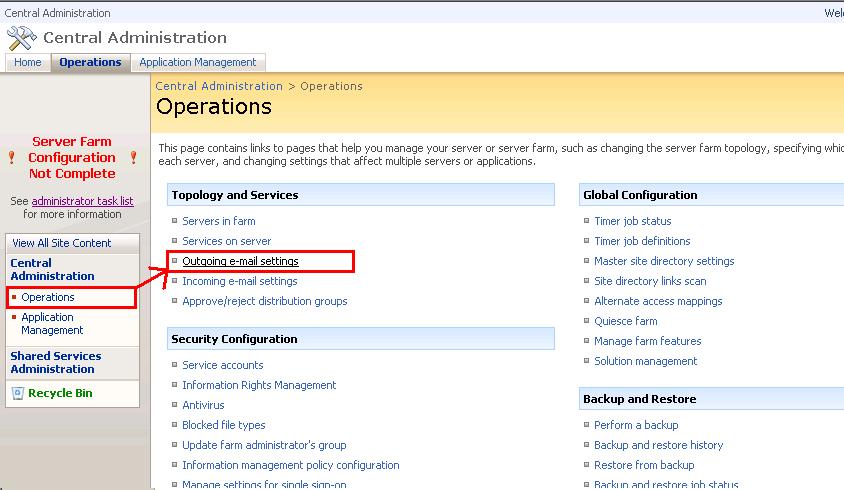The width and height of the screenshot is (844, 490).
Task: Open Solution management link
Action: pos(645,361)
